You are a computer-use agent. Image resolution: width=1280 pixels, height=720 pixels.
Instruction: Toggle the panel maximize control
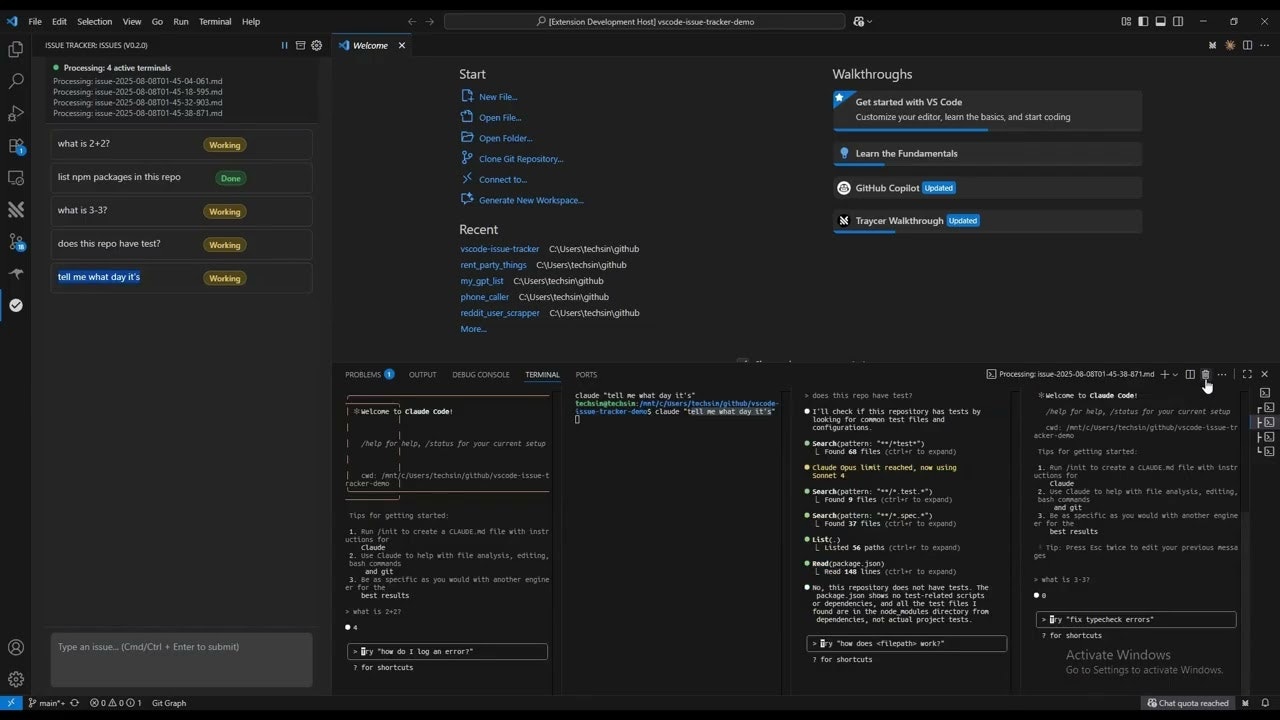coord(1246,374)
